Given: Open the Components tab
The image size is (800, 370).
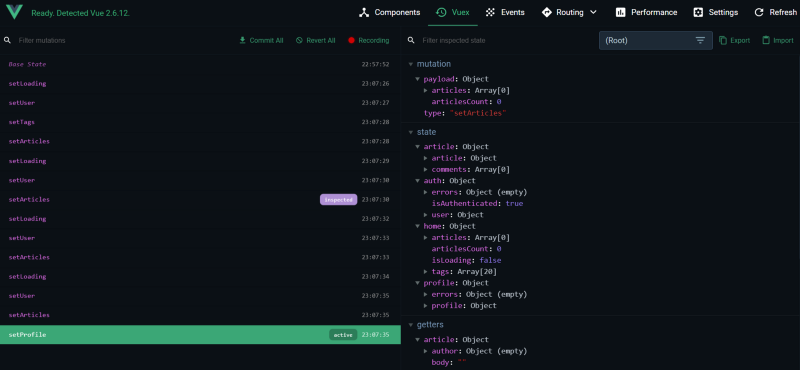Looking at the screenshot, I should pos(390,12).
